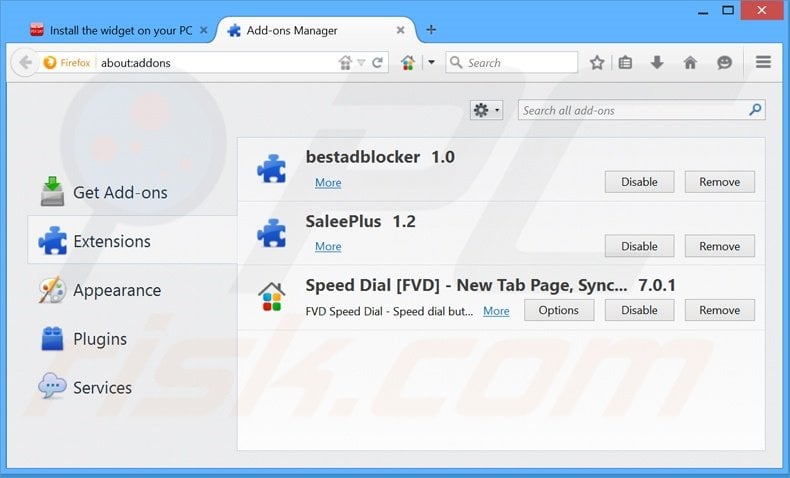The width and height of the screenshot is (790, 478).
Task: Click the browser back arrow button
Action: coord(24,62)
